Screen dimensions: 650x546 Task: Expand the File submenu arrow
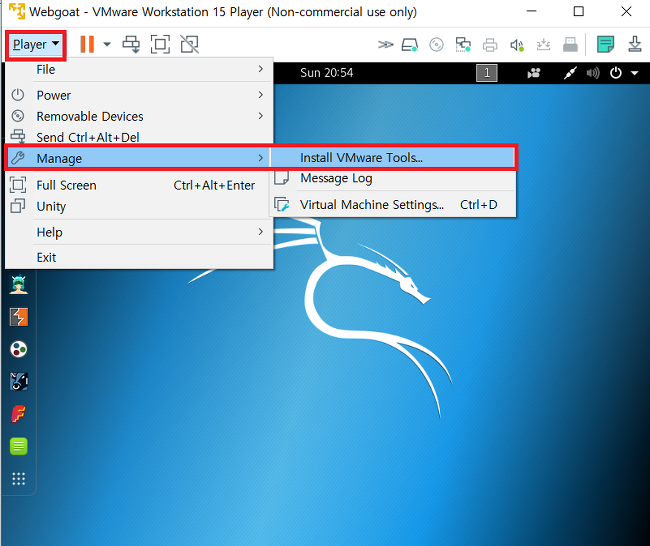[260, 69]
